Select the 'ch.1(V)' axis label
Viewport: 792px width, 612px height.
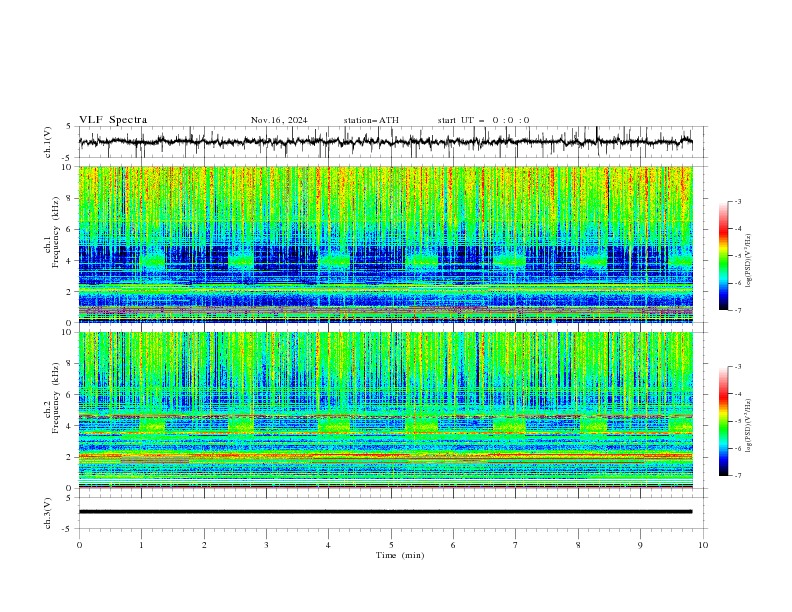(x=48, y=142)
